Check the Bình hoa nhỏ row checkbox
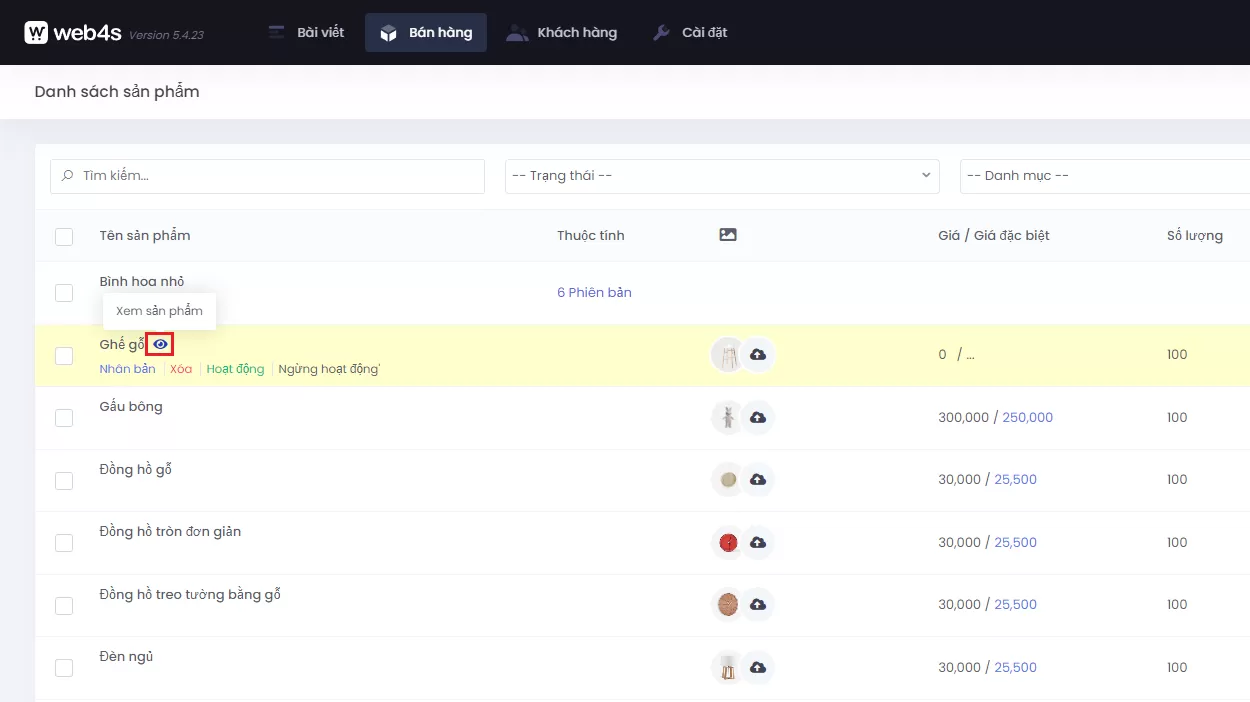The image size is (1250, 702). click(x=64, y=293)
